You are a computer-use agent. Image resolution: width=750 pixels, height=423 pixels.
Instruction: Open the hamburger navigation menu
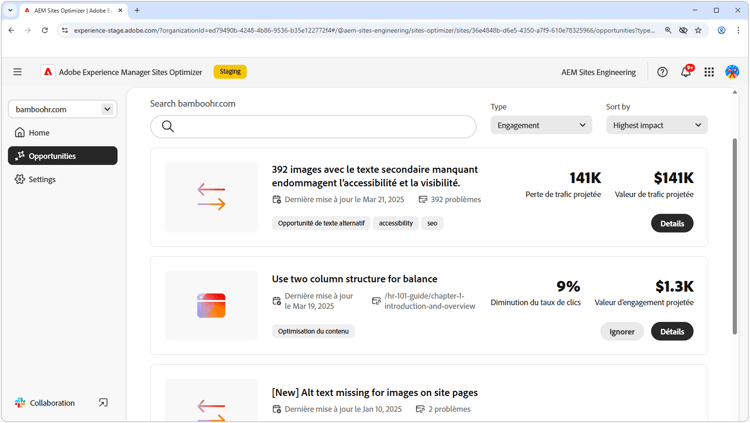point(17,72)
